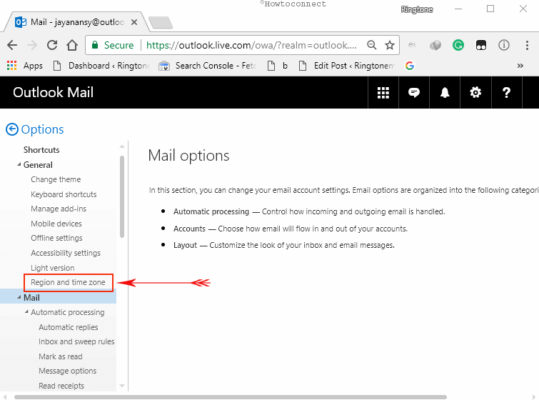Screen dimensions: 539x400
Task: Click the zoom magnifier in address bar
Action: [372, 45]
